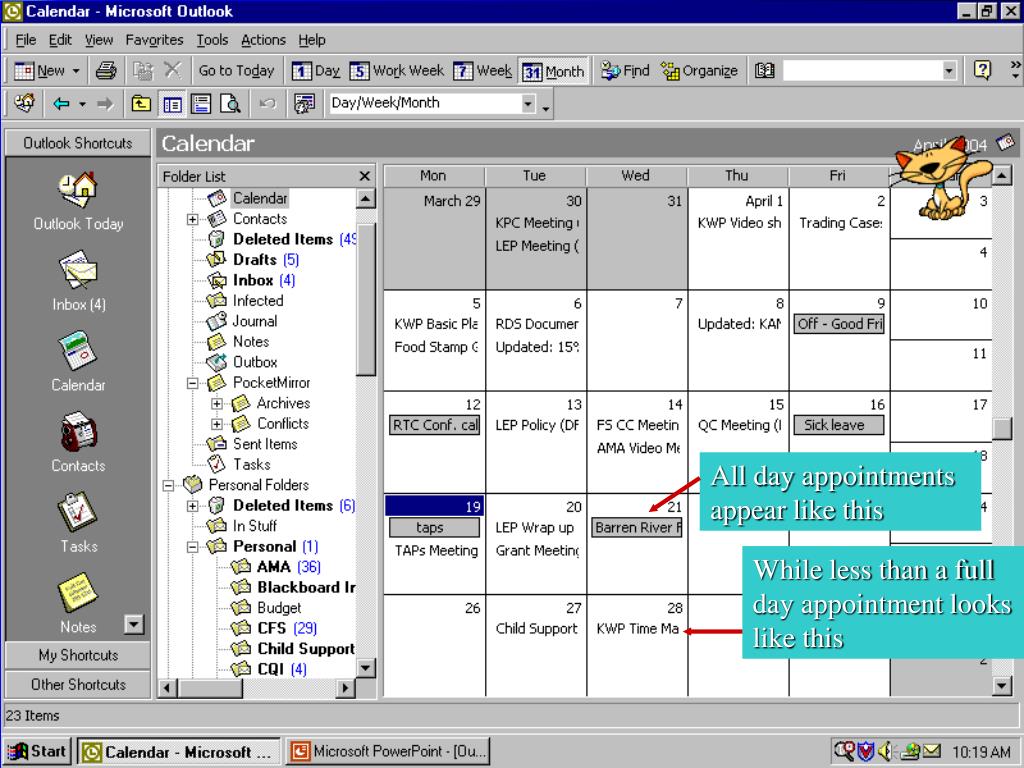Open the Day/Week/Month view dropdown

click(528, 103)
